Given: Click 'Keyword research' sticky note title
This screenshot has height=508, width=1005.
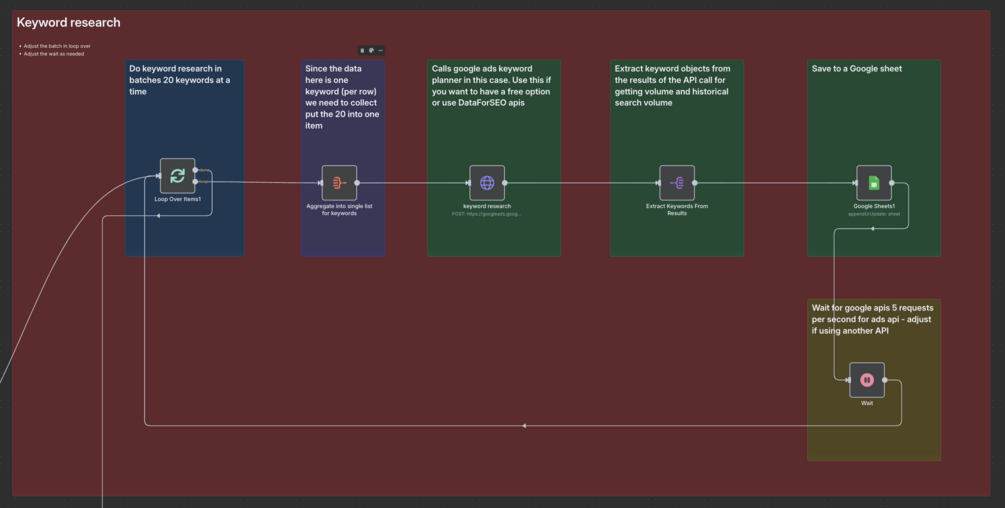Looking at the screenshot, I should click(x=69, y=22).
